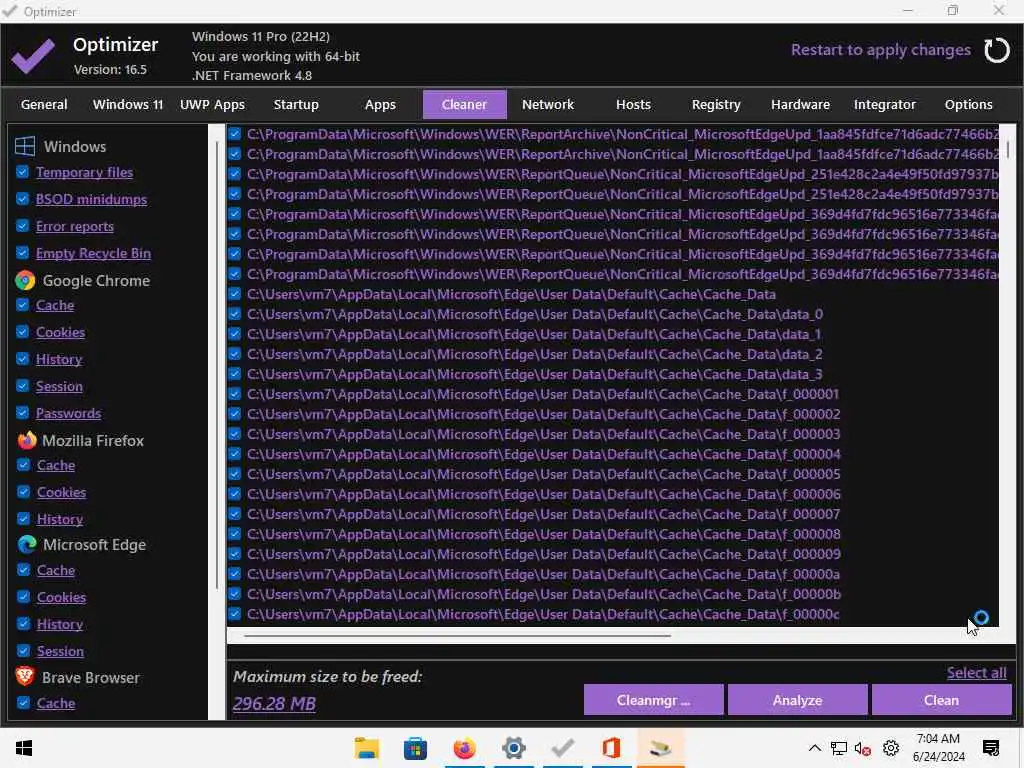Click Optimizer checkmark icon on taskbar
Screen dimensions: 1024x768
pos(562,748)
